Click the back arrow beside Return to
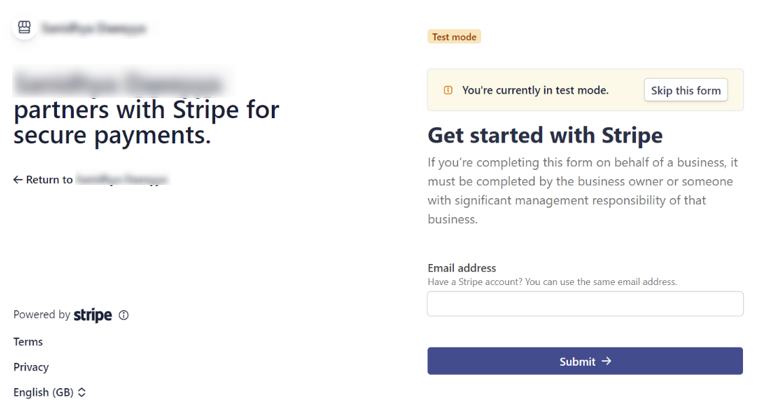The image size is (778, 407). [18, 180]
